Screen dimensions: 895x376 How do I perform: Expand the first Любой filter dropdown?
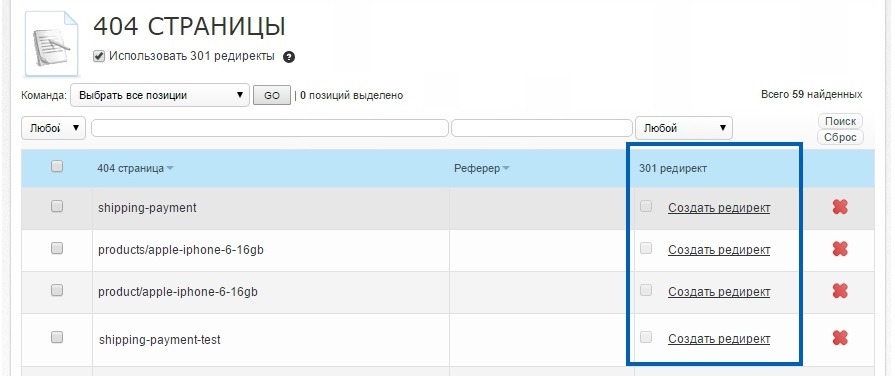[x=53, y=128]
